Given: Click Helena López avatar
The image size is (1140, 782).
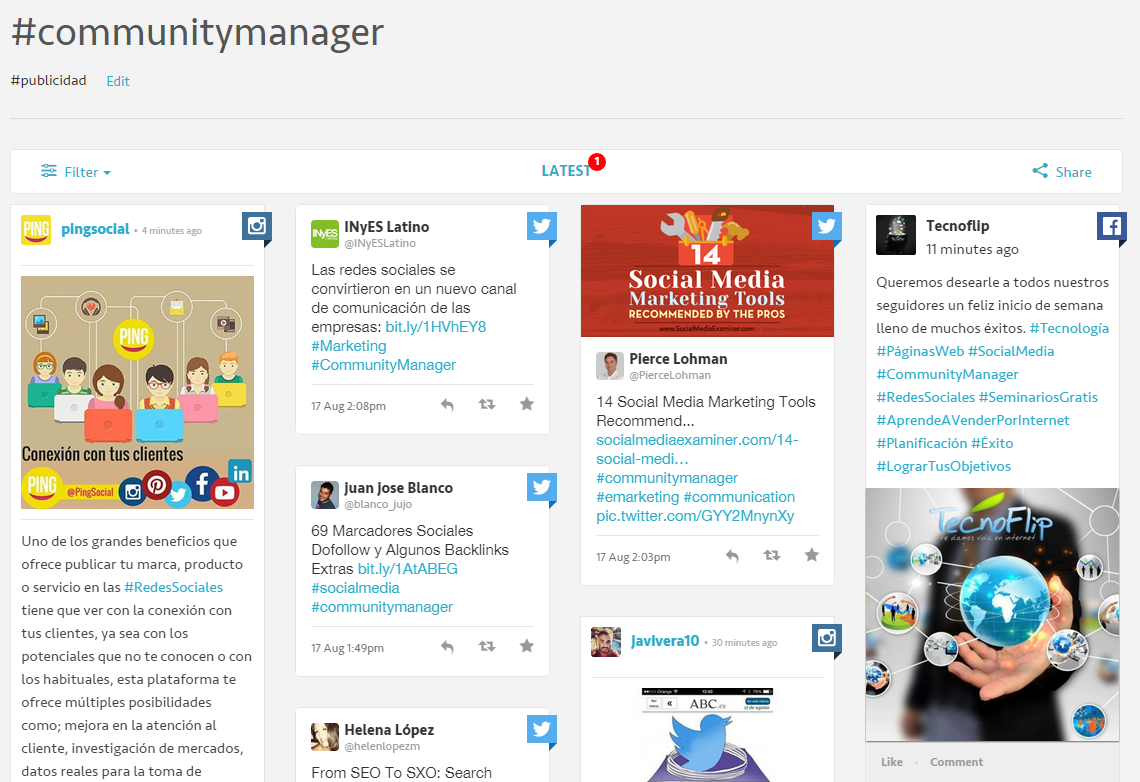Looking at the screenshot, I should tap(325, 737).
